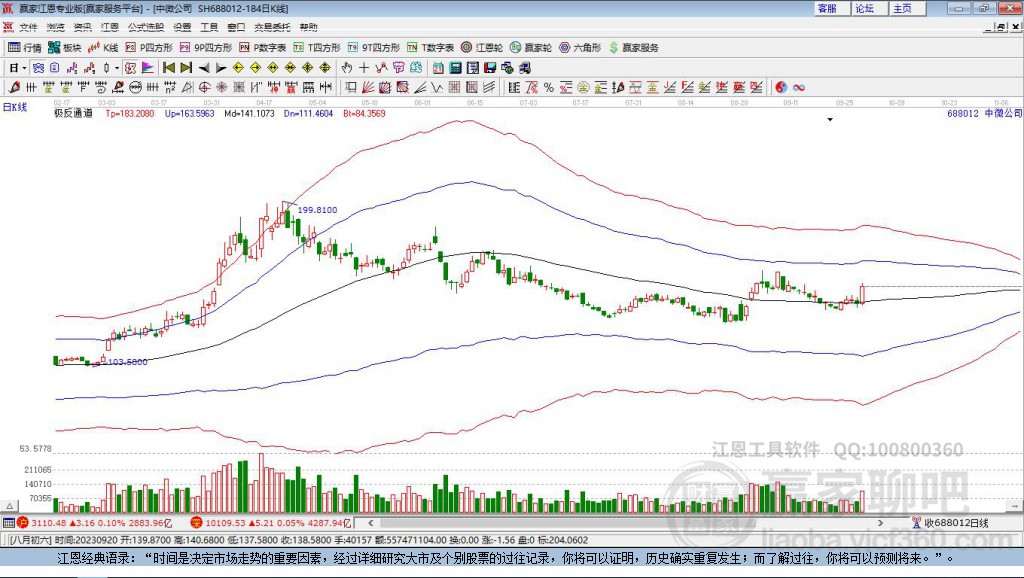Click scrollbar left arrow in status bar
Viewport: 1024px width, 578px height.
coord(371,522)
